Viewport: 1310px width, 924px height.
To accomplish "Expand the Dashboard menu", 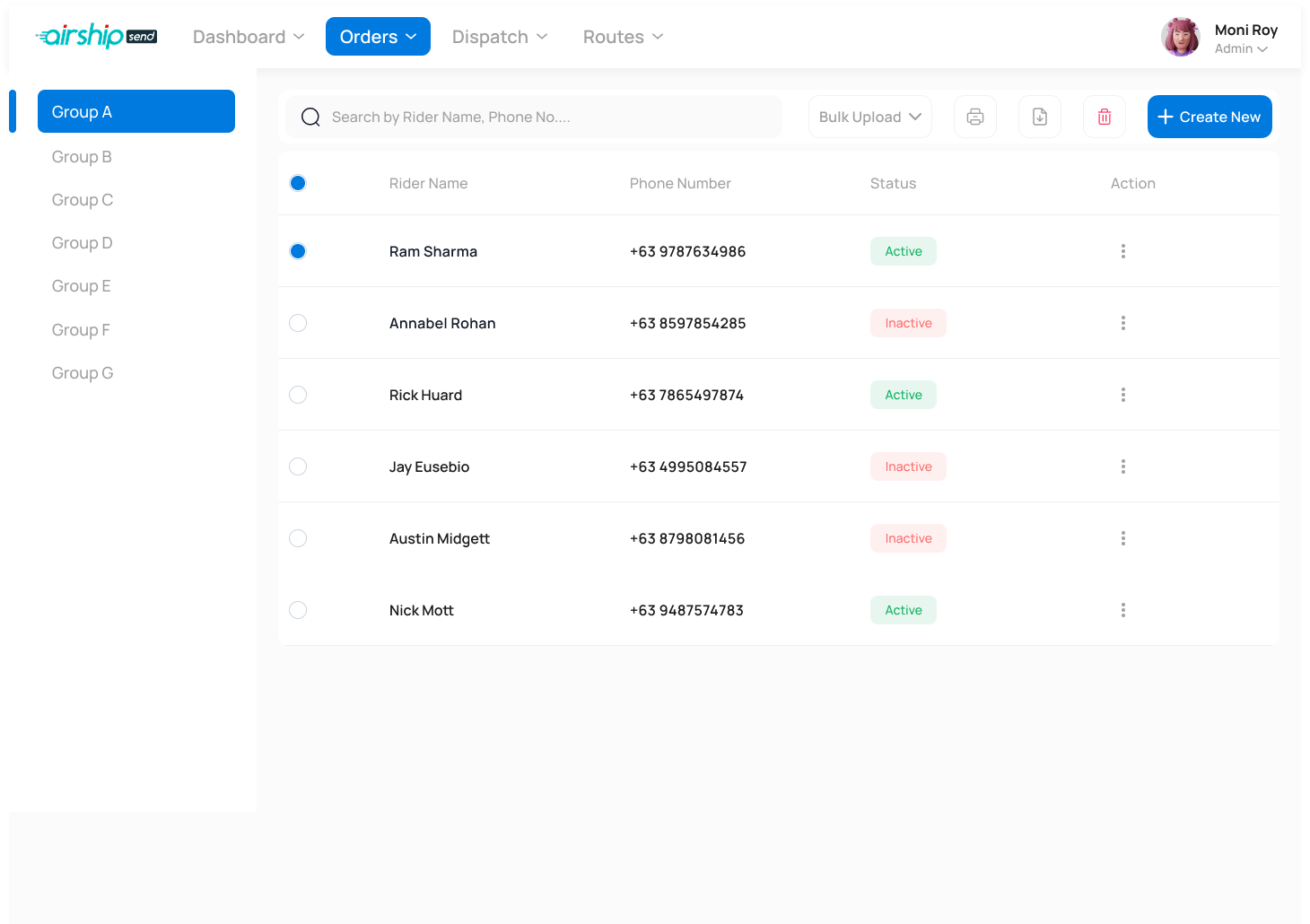I will coord(249,37).
